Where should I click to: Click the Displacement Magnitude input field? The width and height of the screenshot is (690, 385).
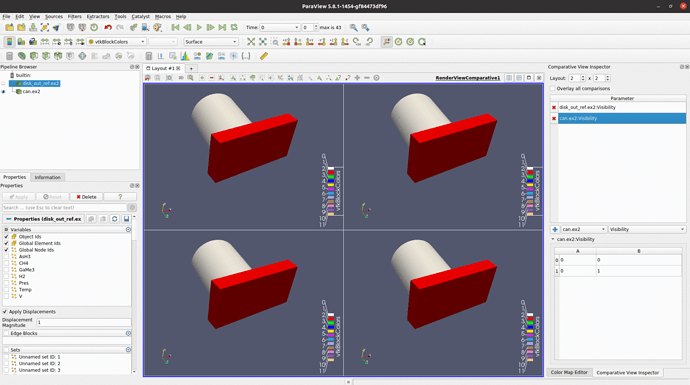pos(84,323)
